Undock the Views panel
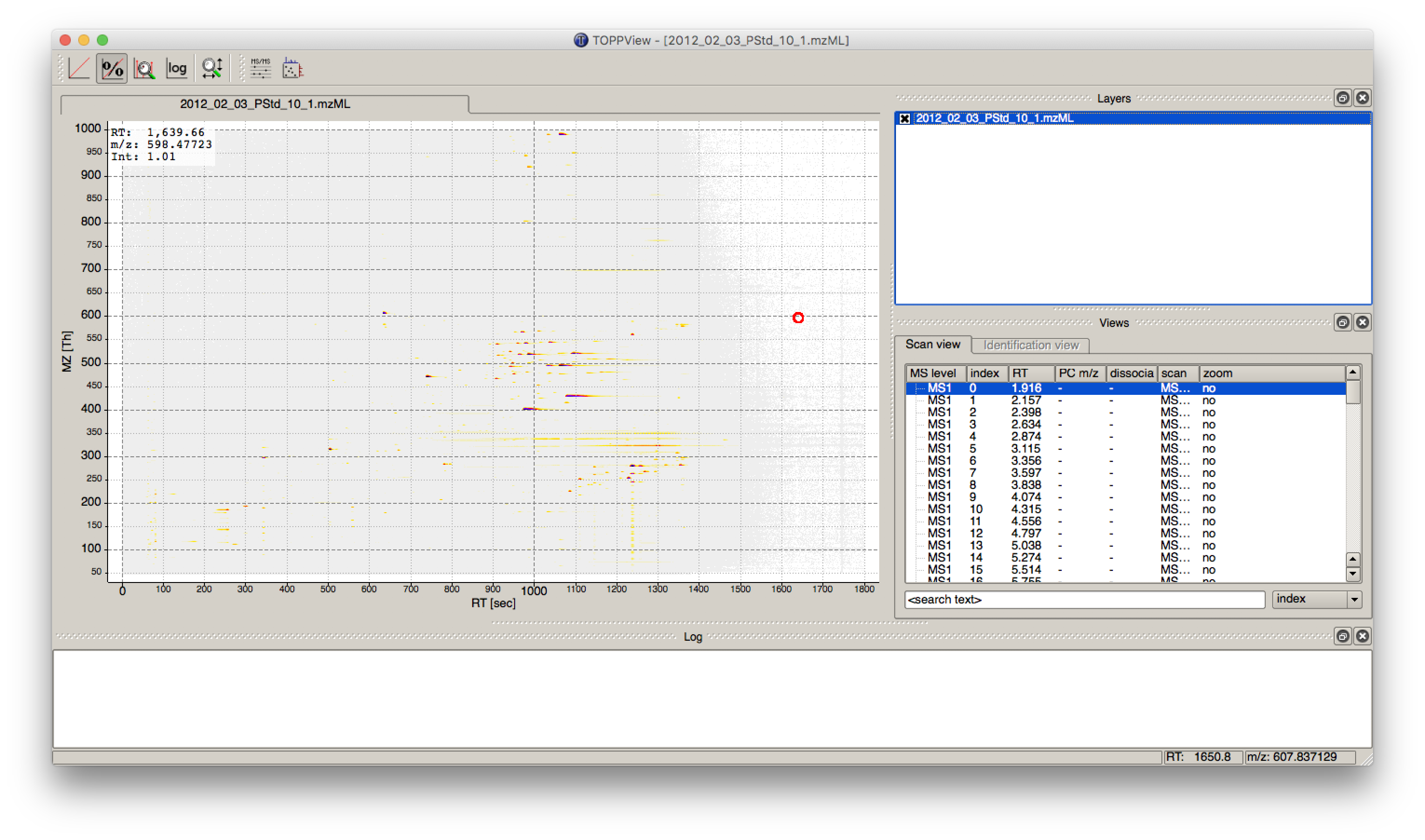This screenshot has width=1425, height=840. coord(1343,323)
